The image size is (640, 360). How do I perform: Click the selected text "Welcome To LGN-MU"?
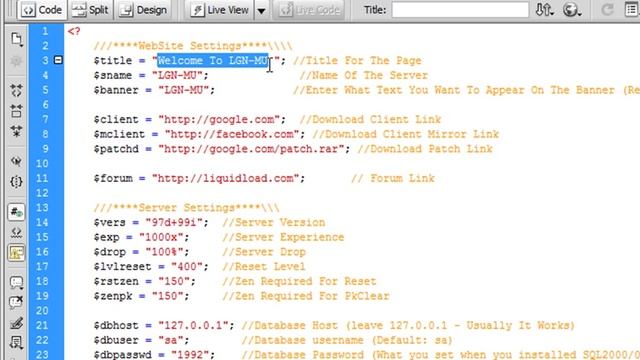click(213, 60)
